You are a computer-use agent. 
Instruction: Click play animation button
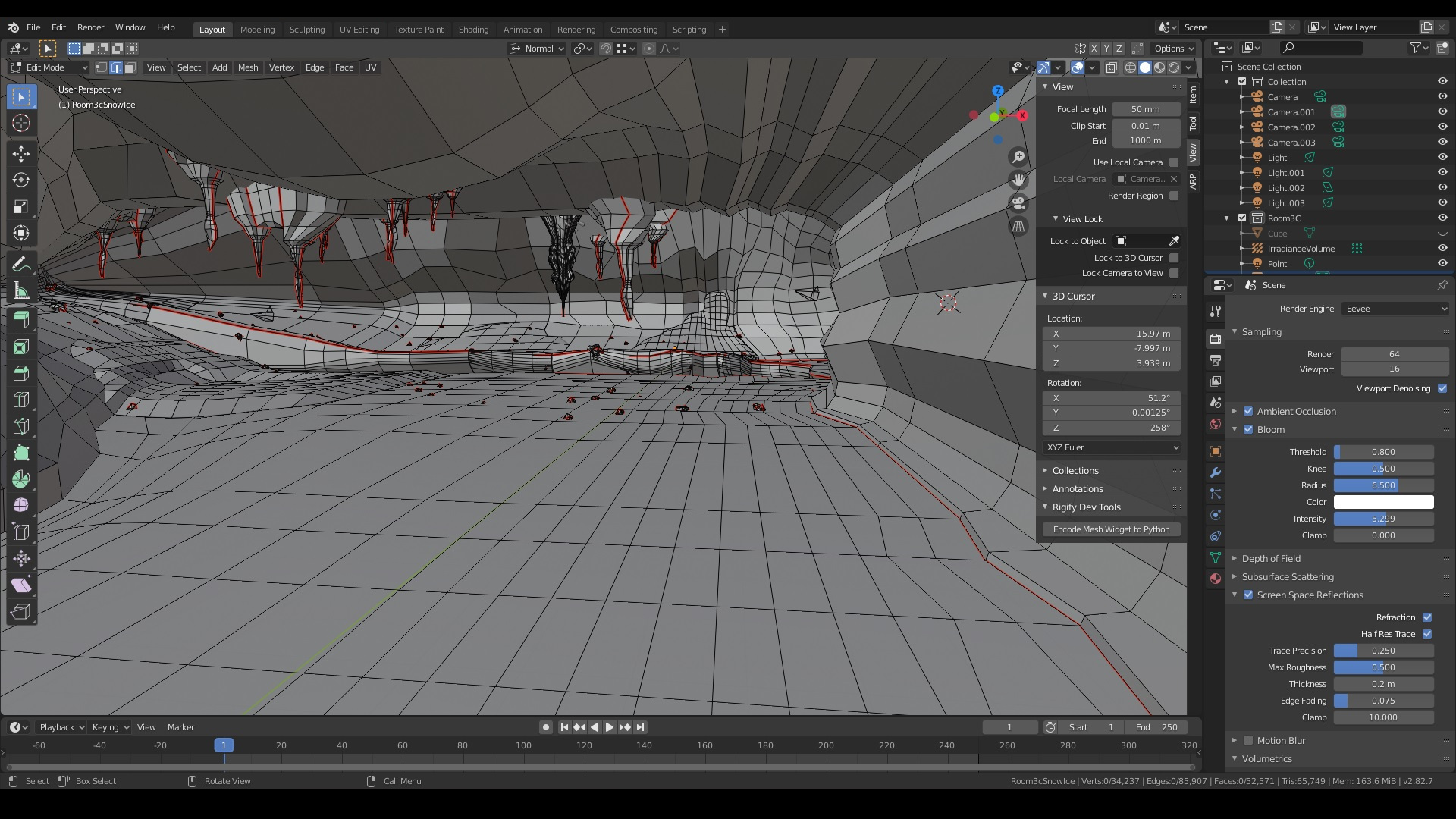609,727
